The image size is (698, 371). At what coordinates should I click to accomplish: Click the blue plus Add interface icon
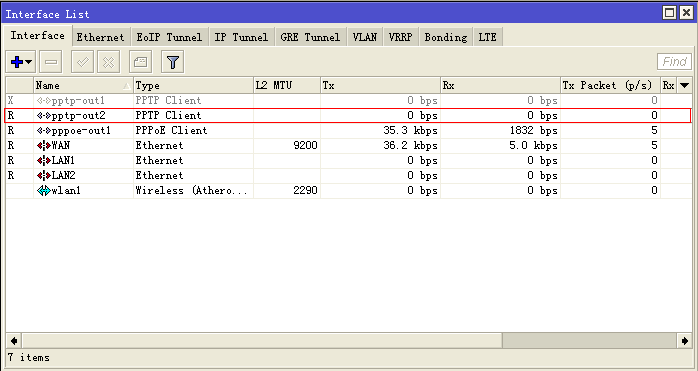[16, 62]
